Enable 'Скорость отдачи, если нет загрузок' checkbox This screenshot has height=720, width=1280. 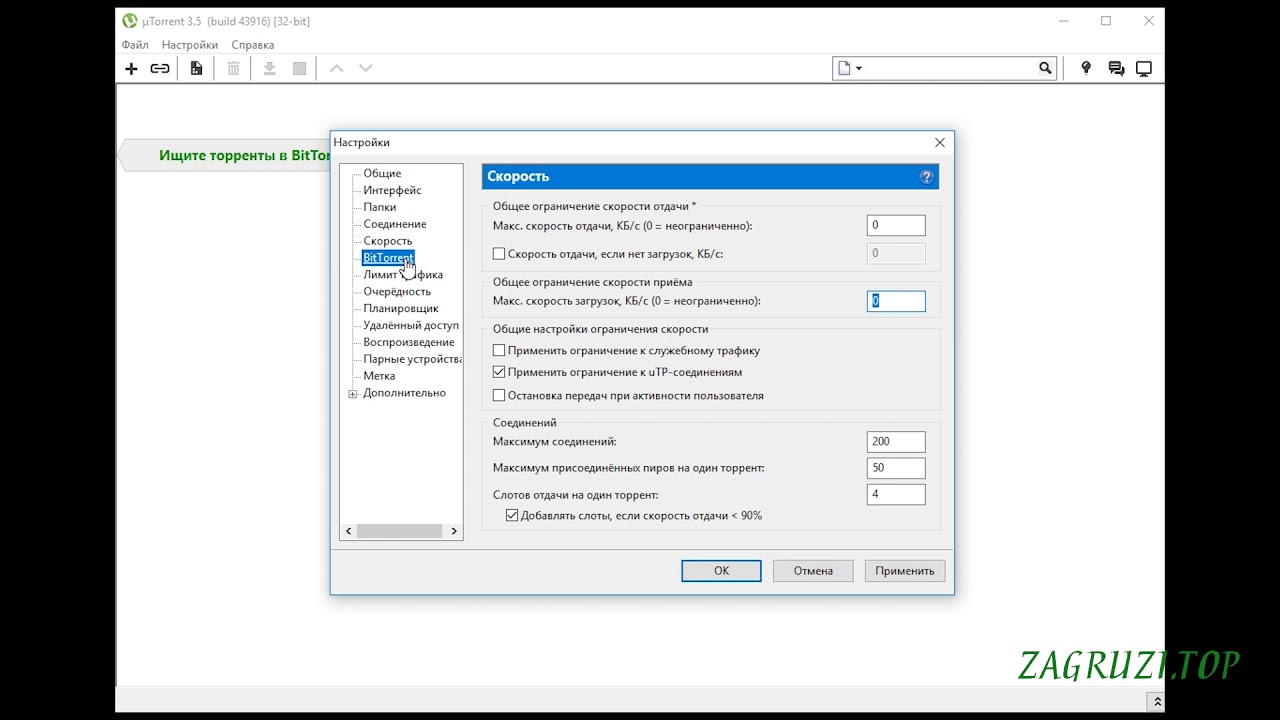[x=499, y=254]
